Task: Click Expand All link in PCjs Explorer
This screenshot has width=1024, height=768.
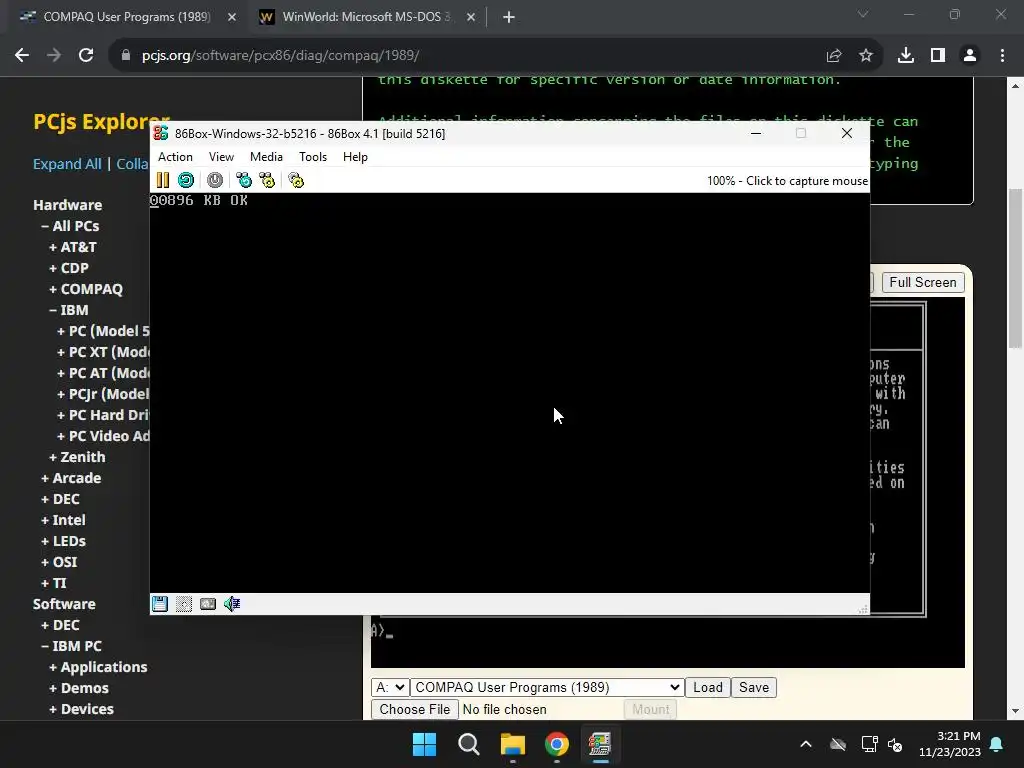Action: click(67, 164)
